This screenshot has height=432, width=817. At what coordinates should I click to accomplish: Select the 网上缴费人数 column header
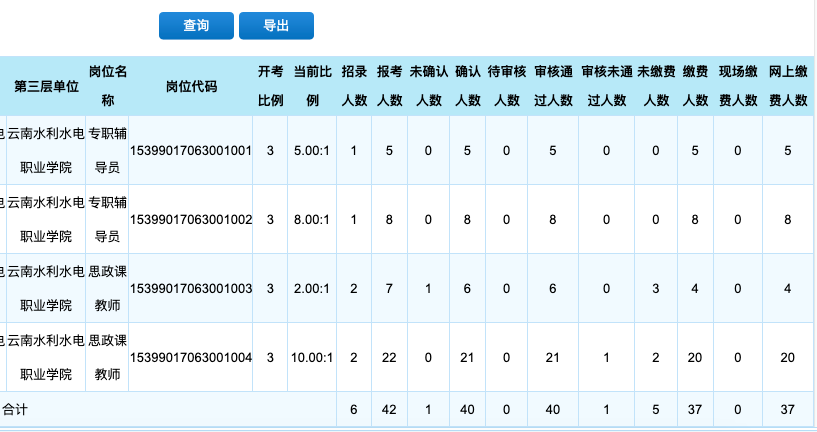(x=788, y=86)
